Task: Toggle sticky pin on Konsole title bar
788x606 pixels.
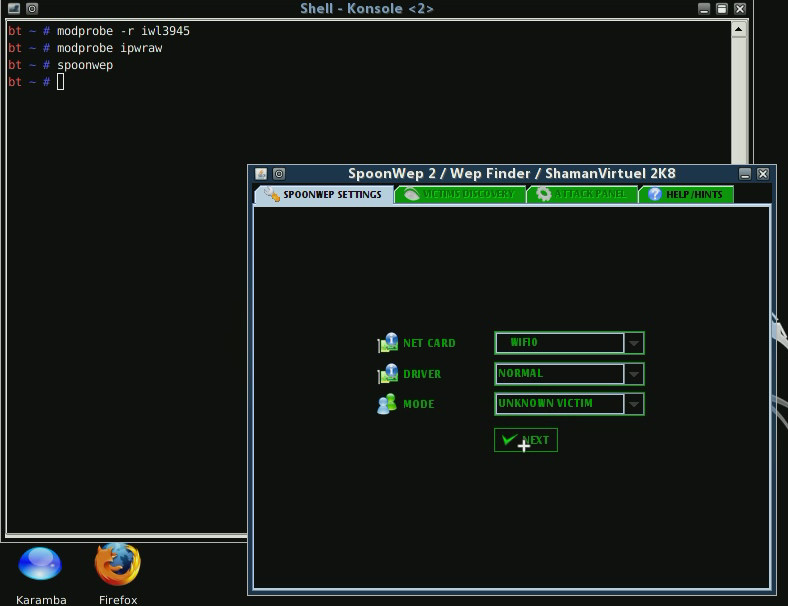Action: 31,9
